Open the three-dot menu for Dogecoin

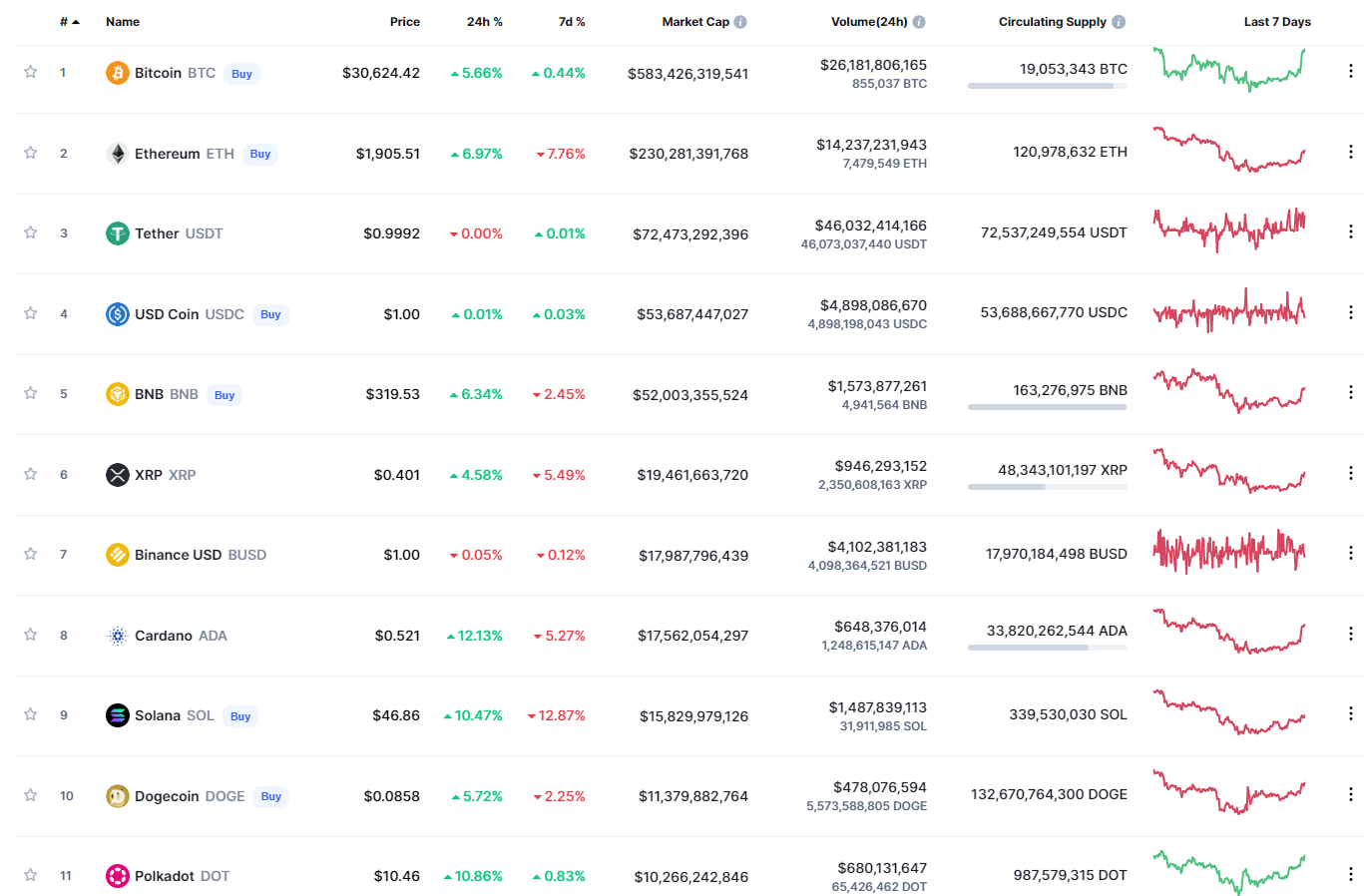pyautogui.click(x=1351, y=794)
